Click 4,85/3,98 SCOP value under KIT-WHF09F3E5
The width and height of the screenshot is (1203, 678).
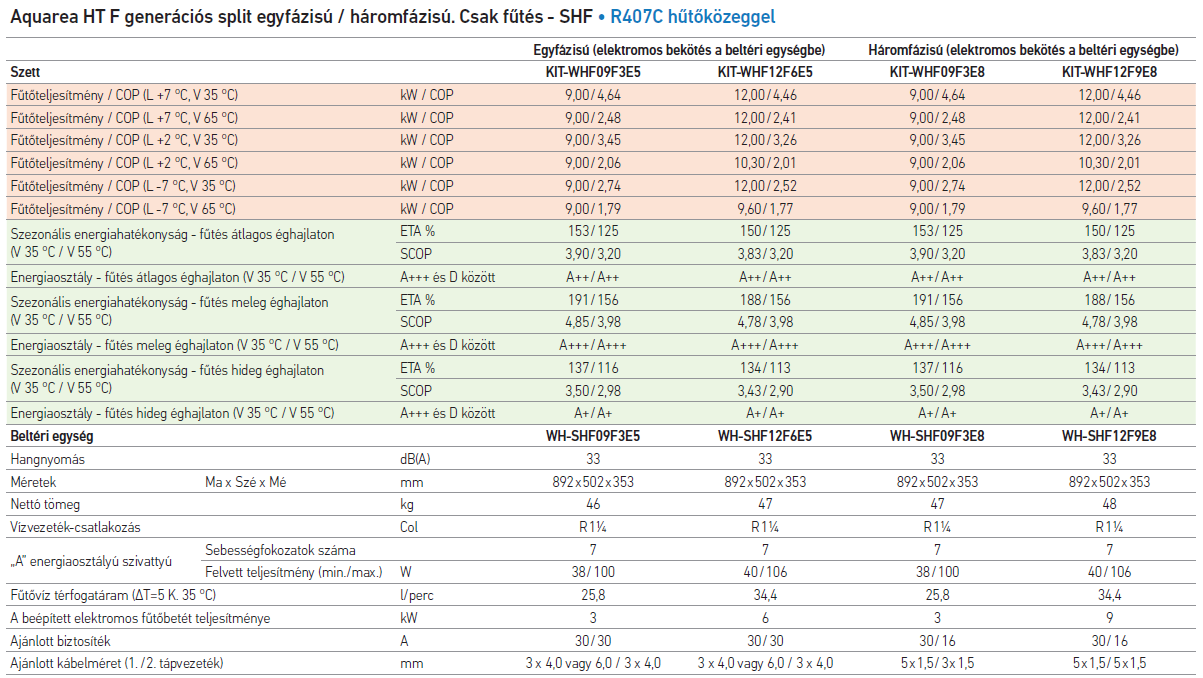[x=593, y=322]
